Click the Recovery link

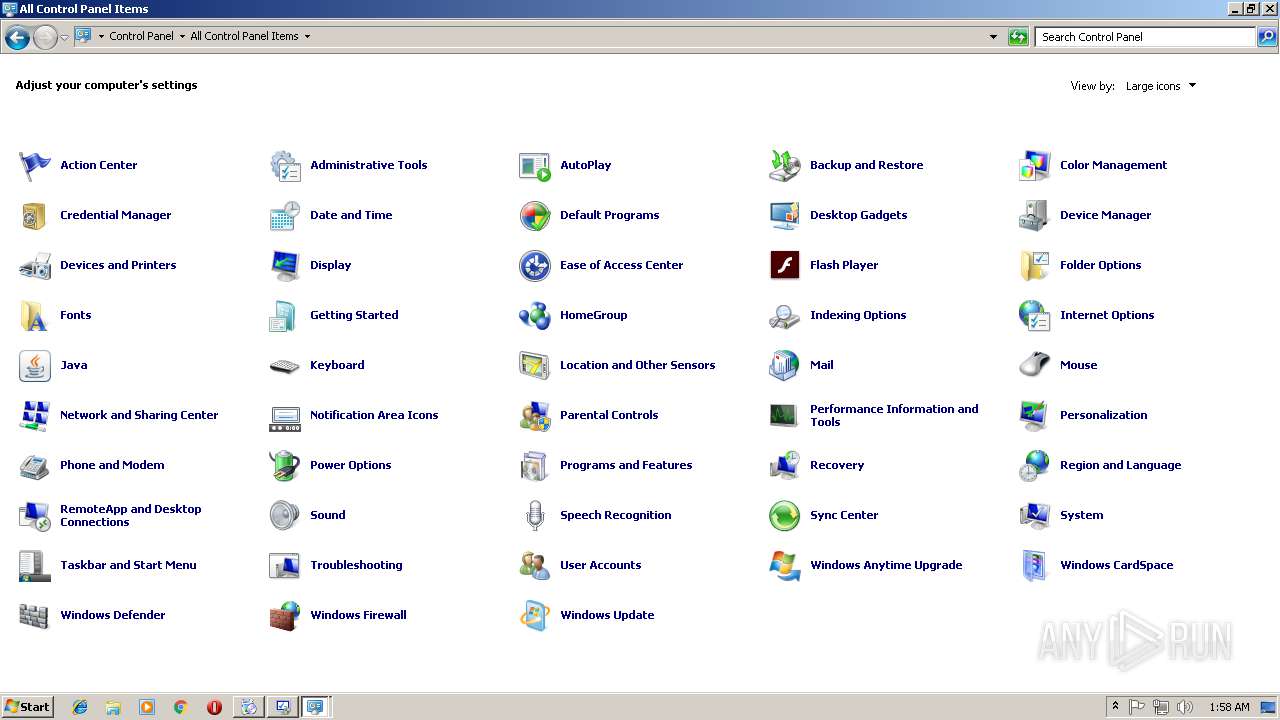pos(837,465)
